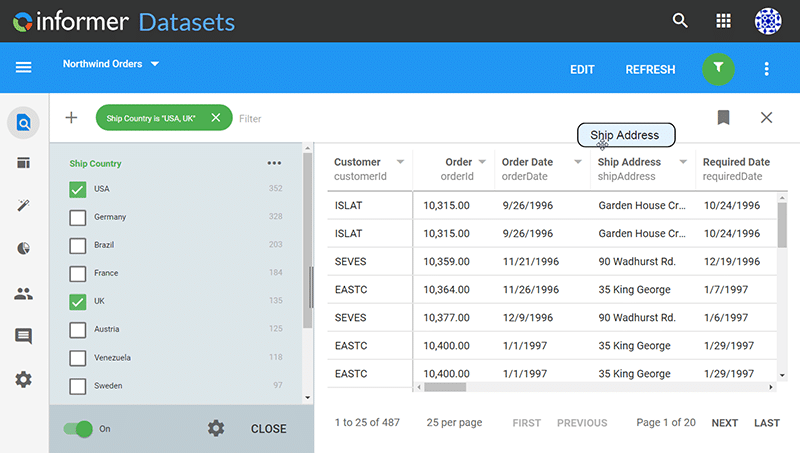Go to NEXT page
The width and height of the screenshot is (800, 453).
pyautogui.click(x=724, y=422)
